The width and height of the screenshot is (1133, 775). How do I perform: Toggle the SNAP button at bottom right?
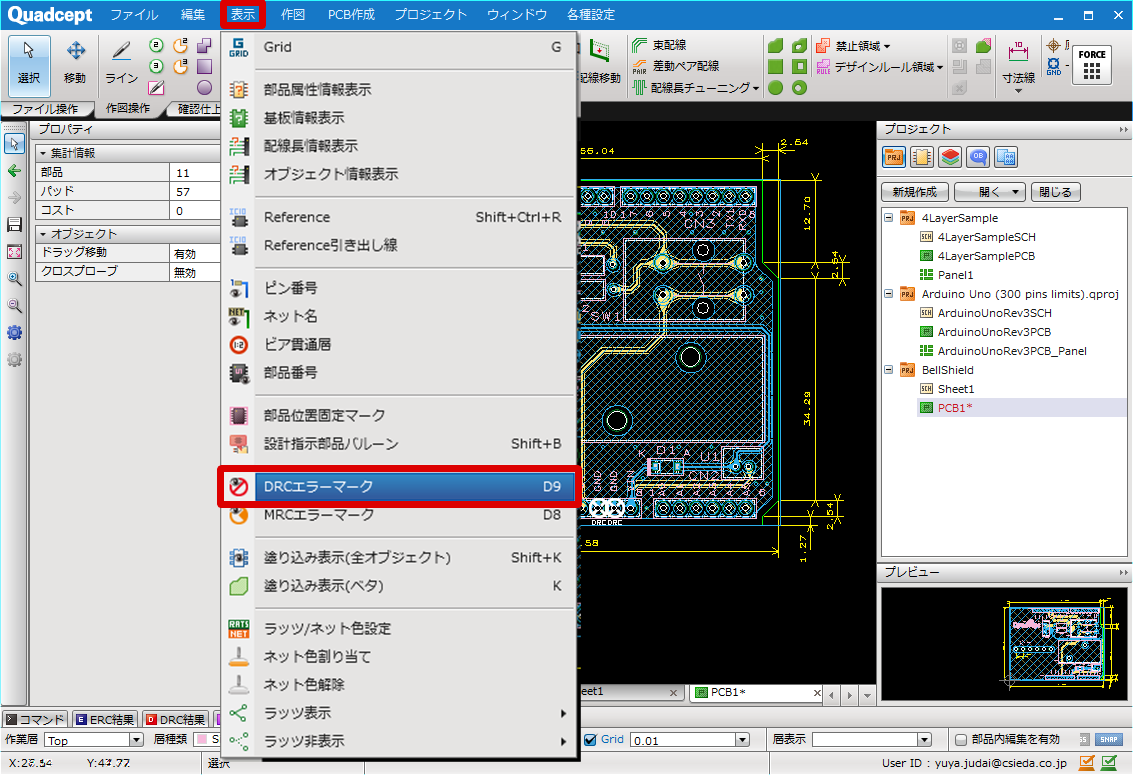point(1108,739)
